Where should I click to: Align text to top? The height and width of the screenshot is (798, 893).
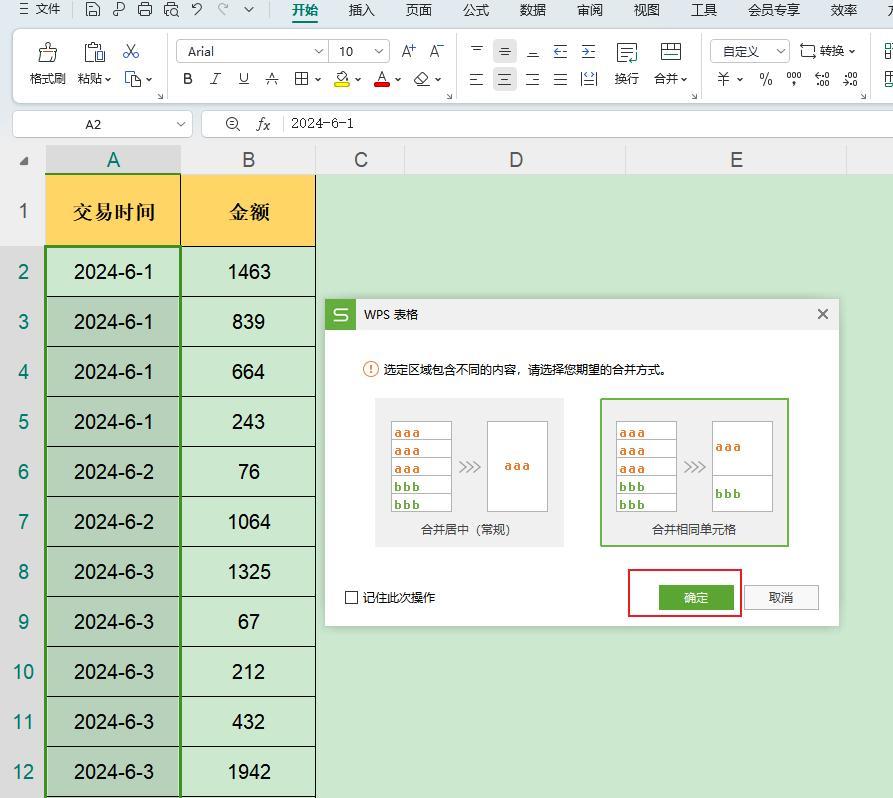tap(477, 51)
